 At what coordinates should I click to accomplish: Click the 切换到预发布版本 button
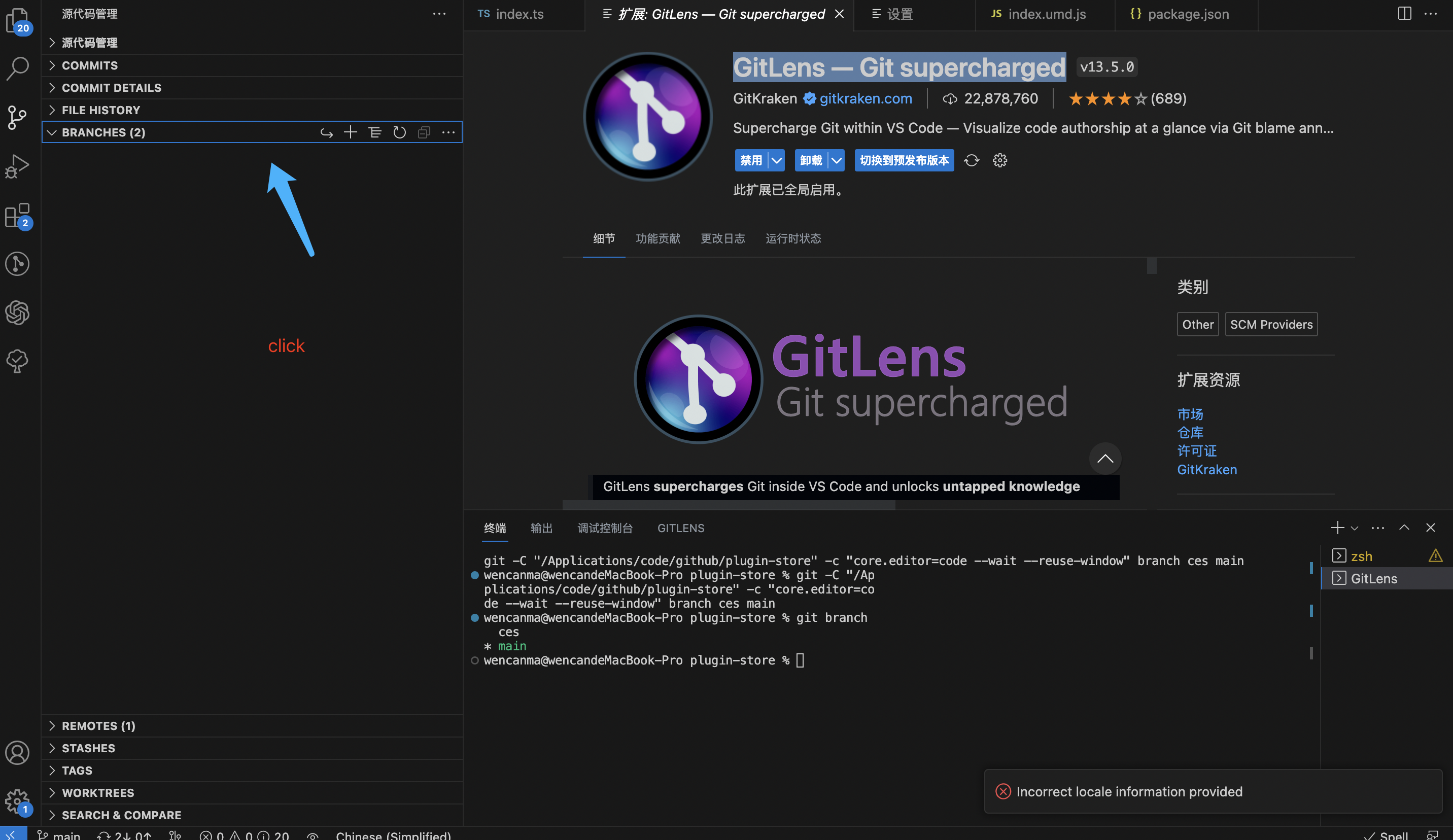click(904, 160)
